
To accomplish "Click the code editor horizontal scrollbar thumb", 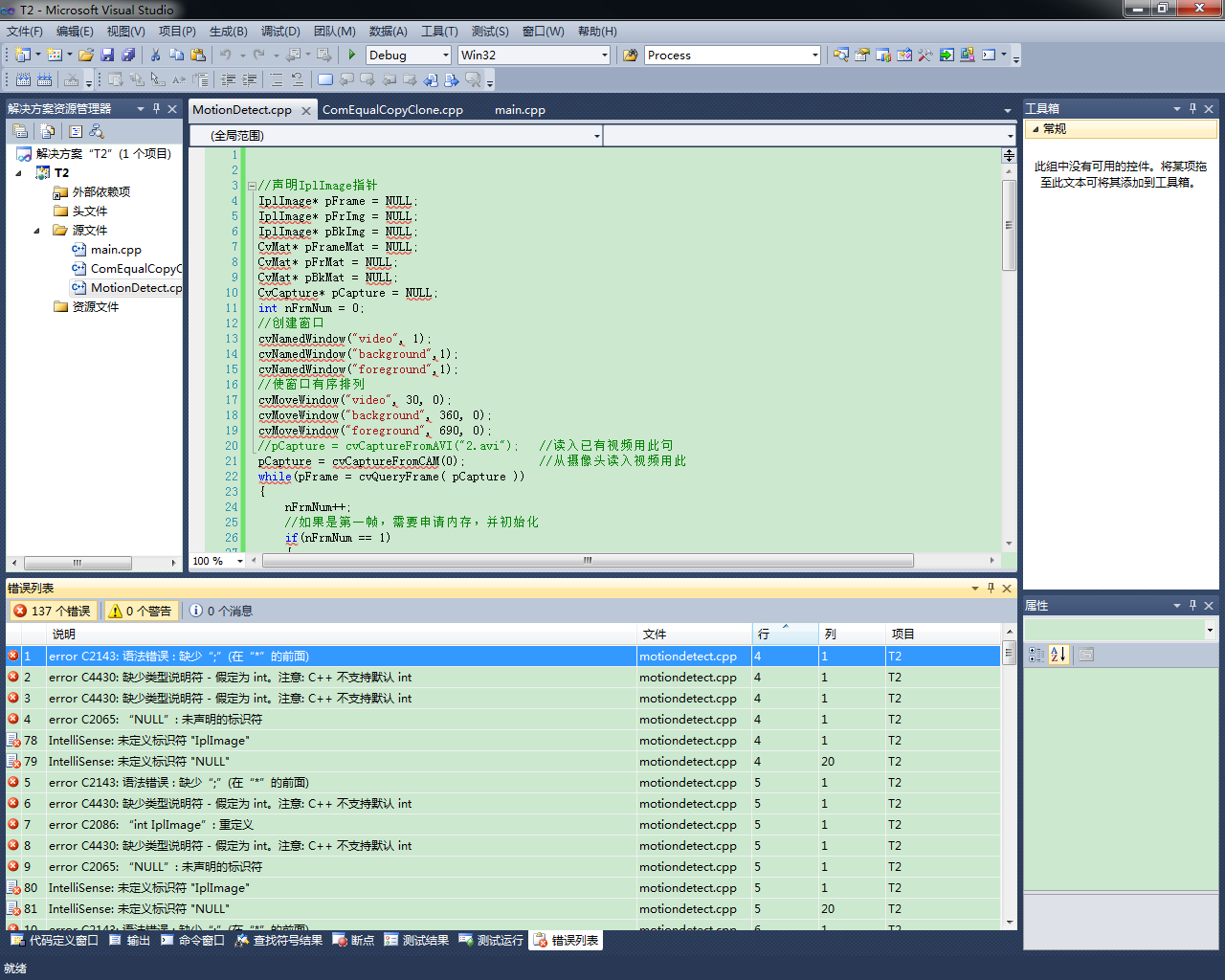I will click(588, 561).
